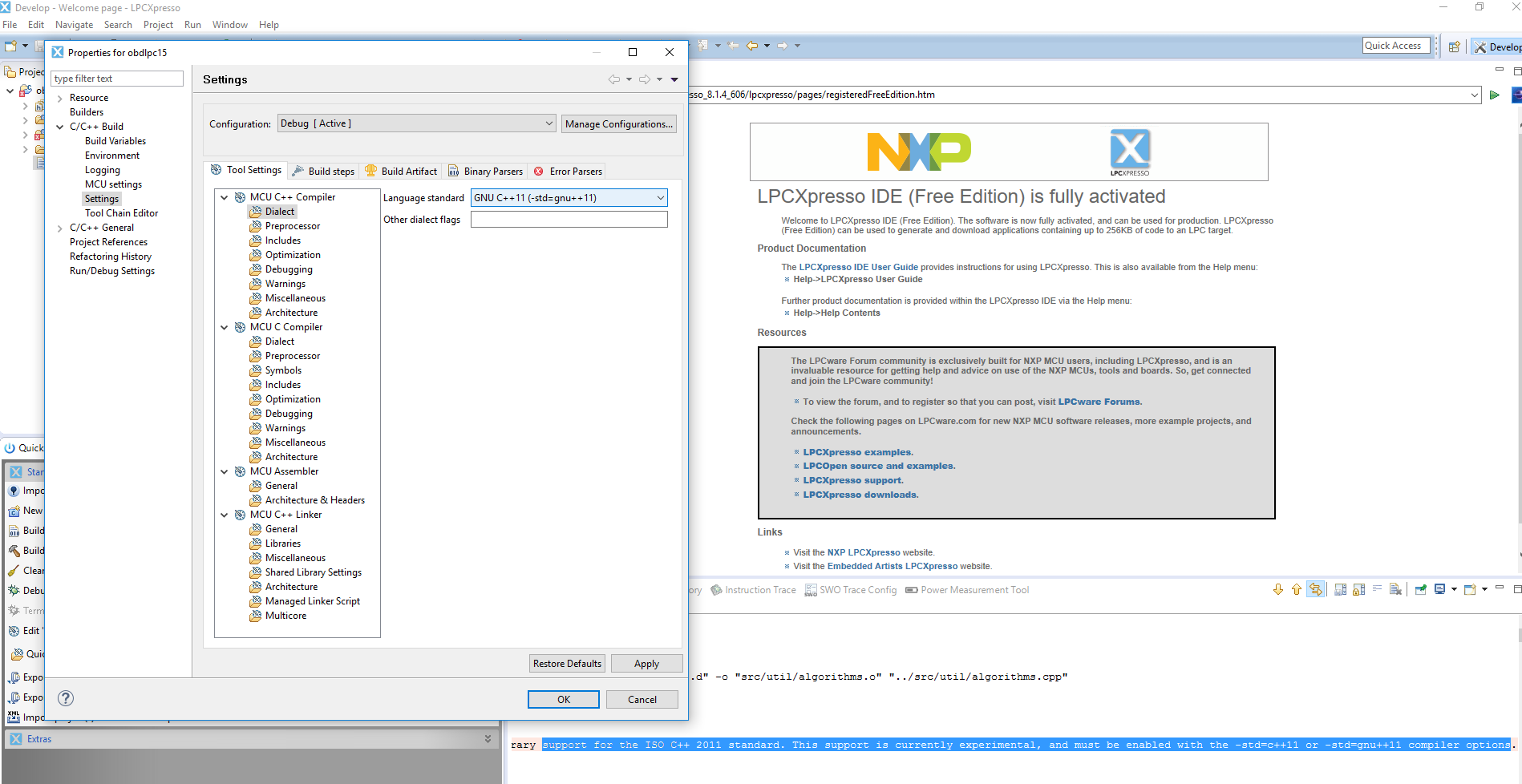Collapse the C/C++ Build node
The image size is (1522, 784).
click(x=60, y=127)
